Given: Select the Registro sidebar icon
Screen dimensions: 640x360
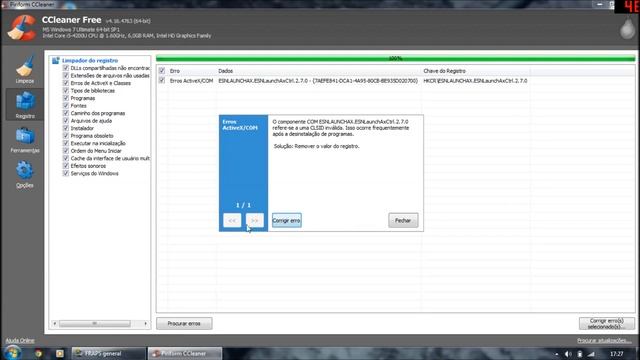Looking at the screenshot, I should point(24,104).
